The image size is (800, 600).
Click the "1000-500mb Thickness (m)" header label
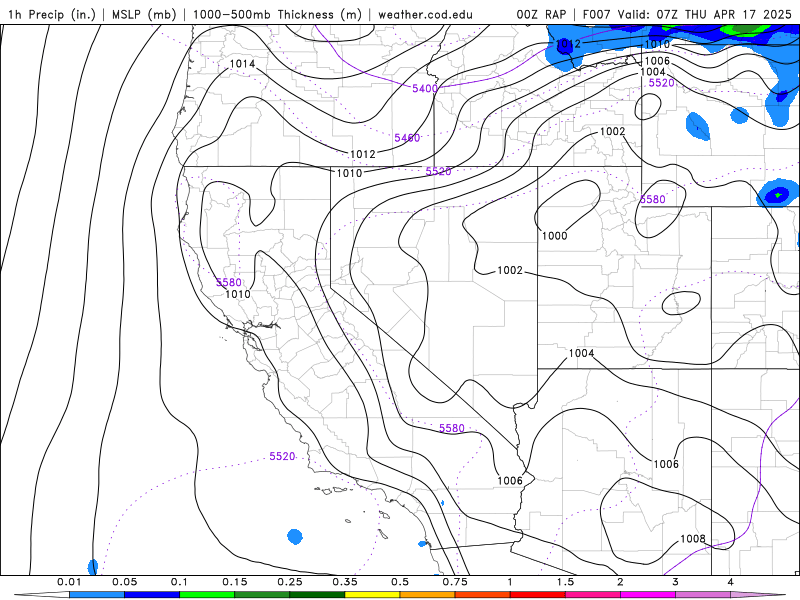(x=277, y=14)
